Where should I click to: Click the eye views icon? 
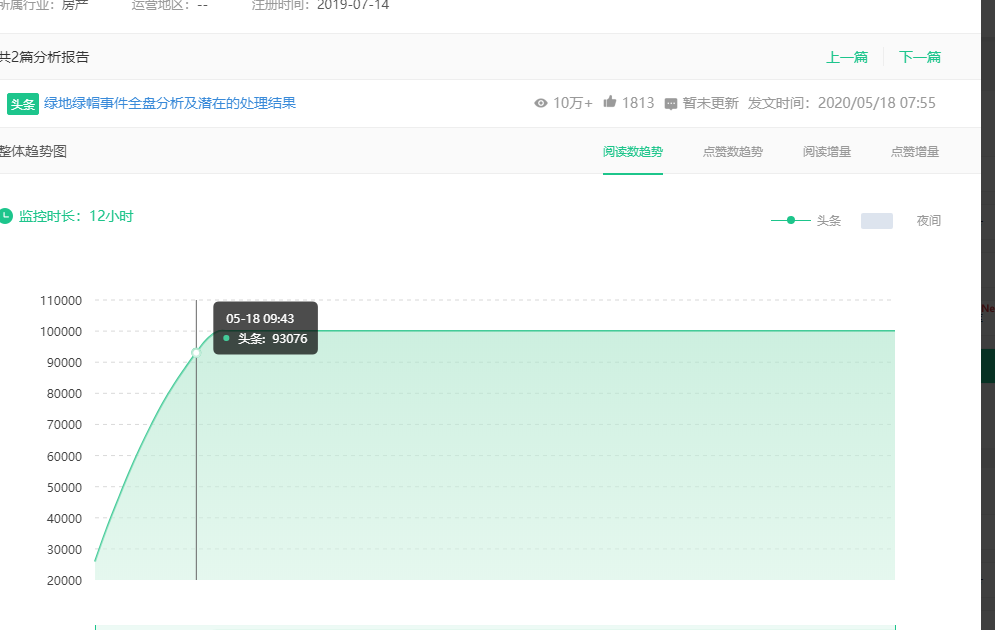coord(541,103)
